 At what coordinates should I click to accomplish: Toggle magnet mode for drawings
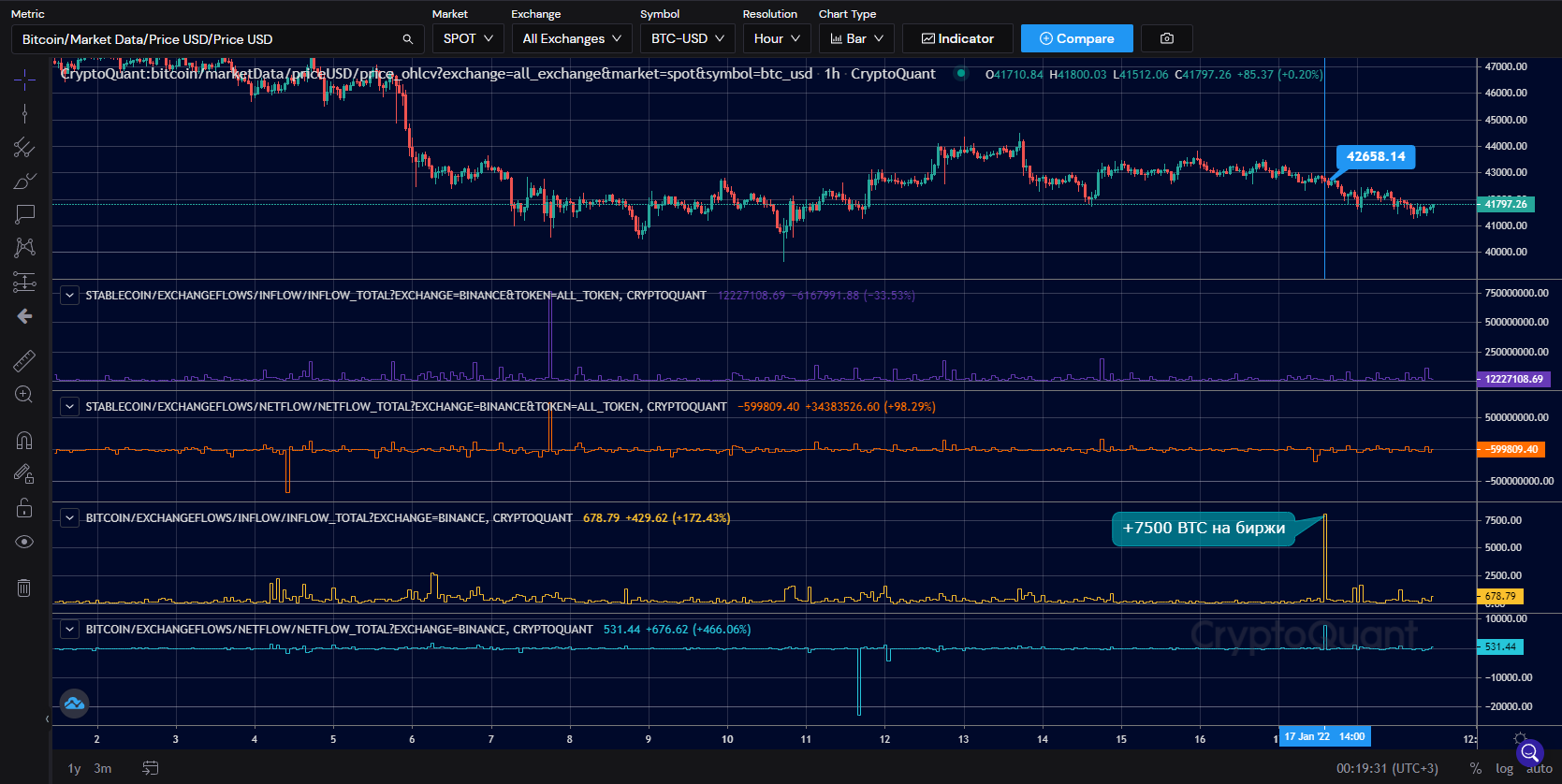pos(24,440)
